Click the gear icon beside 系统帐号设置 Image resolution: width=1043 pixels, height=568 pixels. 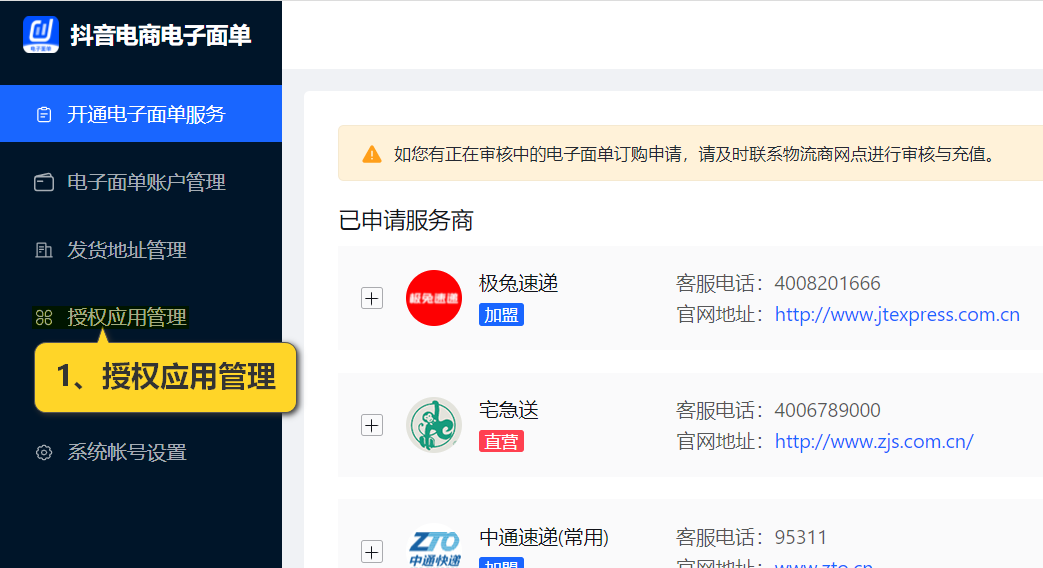click(43, 452)
